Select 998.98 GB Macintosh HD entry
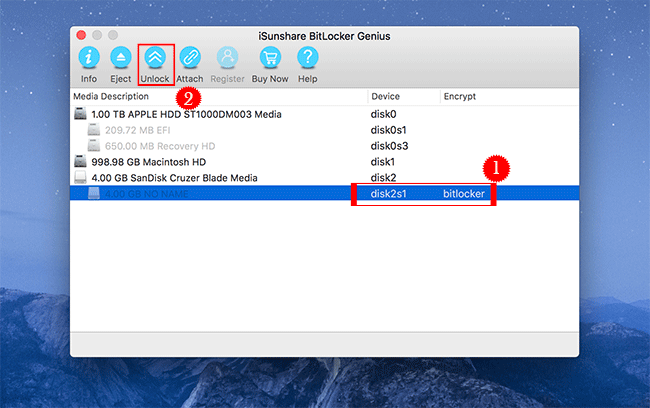This screenshot has width=650, height=408. click(324, 162)
